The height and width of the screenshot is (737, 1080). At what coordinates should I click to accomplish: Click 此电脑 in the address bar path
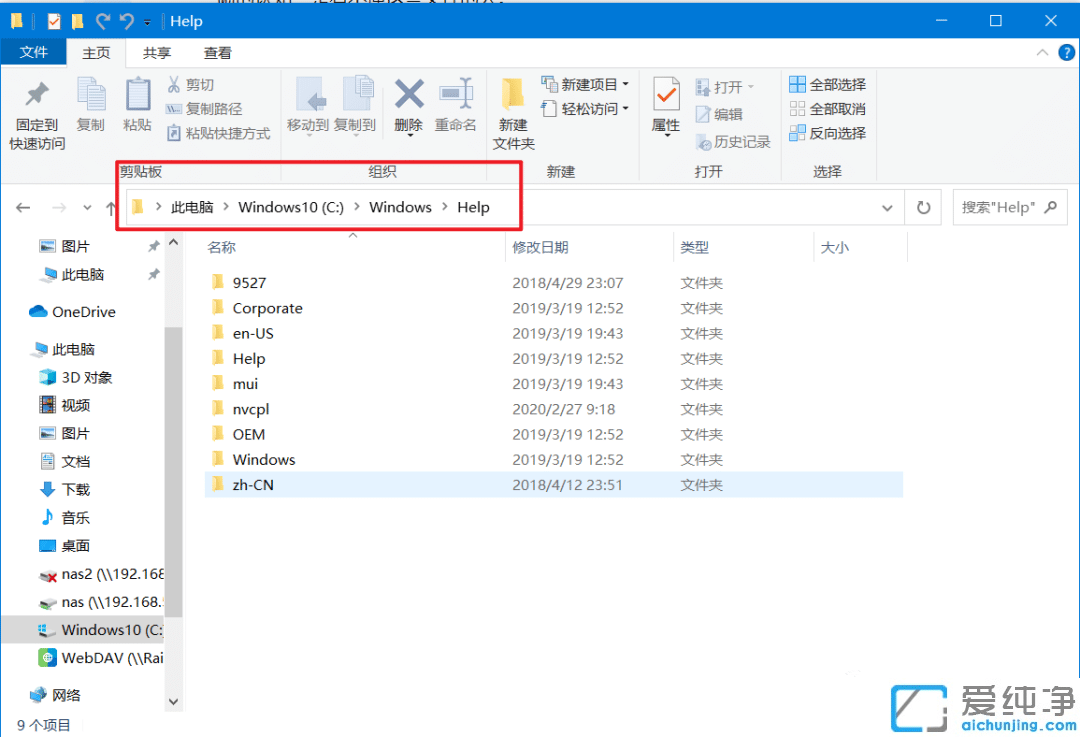[x=192, y=207]
